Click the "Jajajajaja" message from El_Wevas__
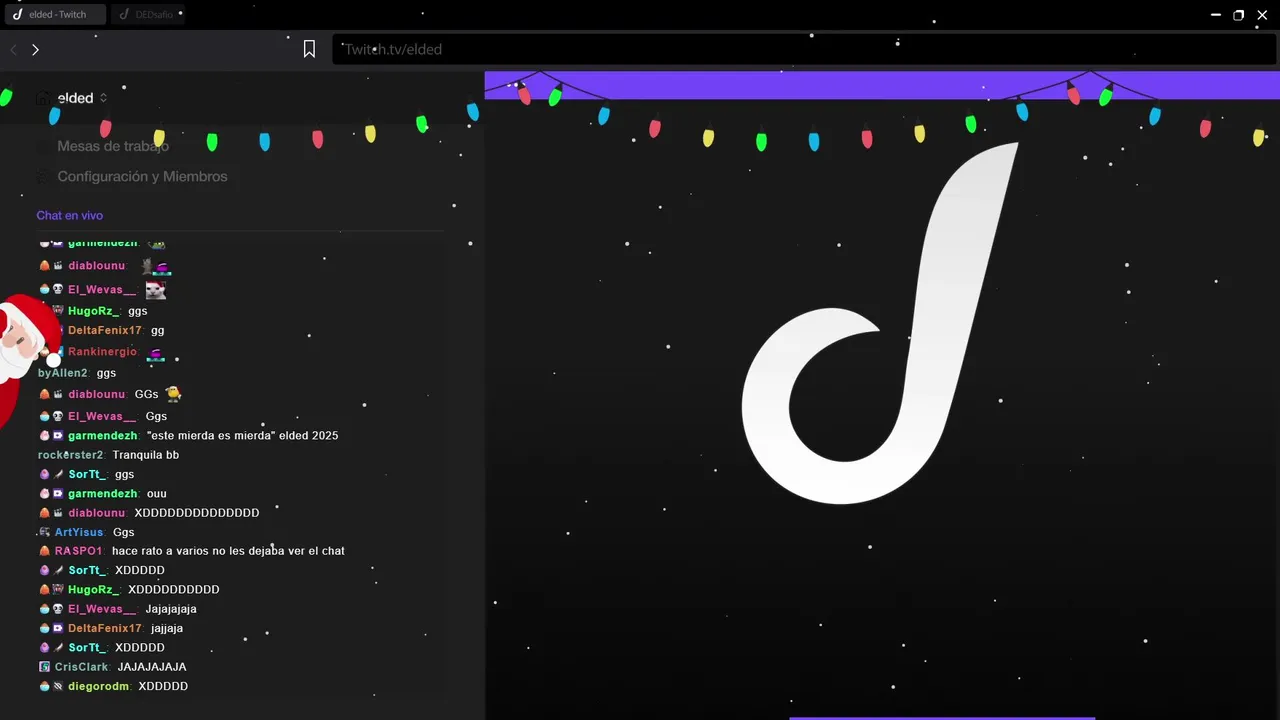 tap(171, 609)
